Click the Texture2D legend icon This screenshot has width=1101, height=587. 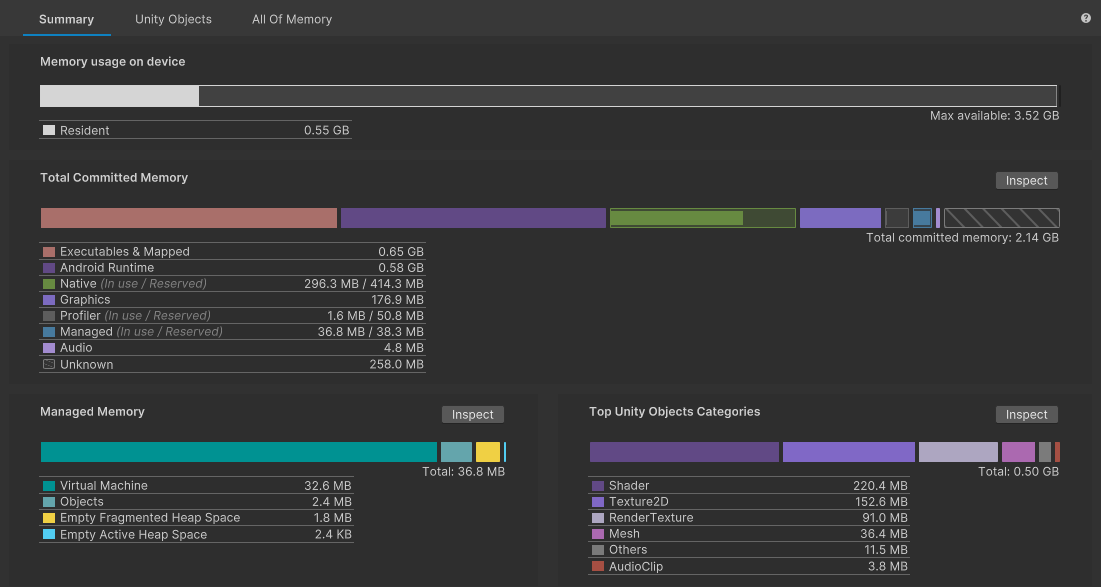(596, 501)
